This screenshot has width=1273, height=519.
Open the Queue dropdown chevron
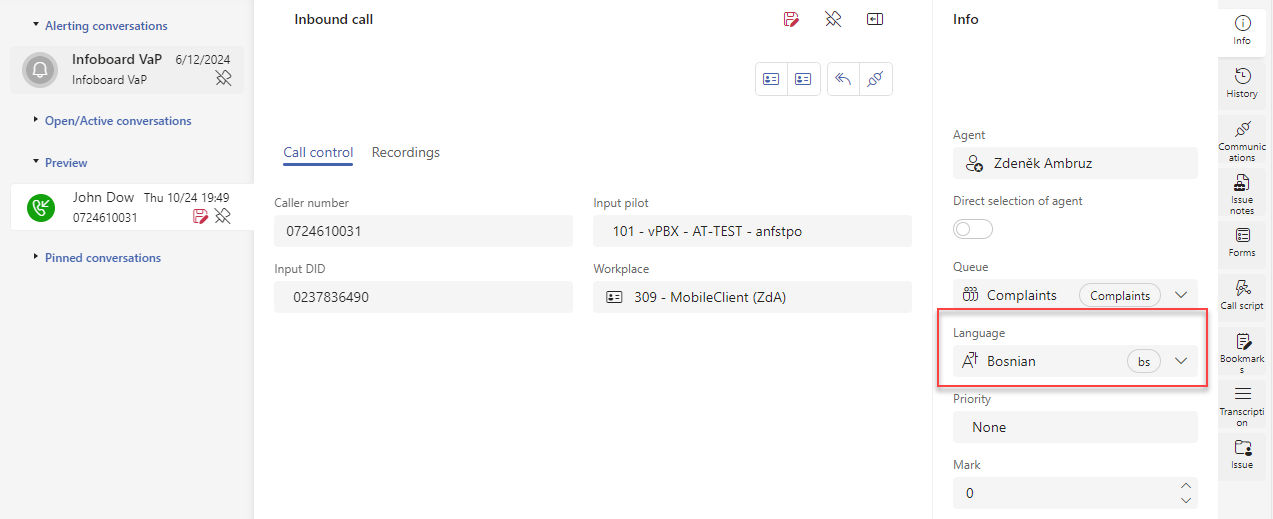[x=1181, y=295]
